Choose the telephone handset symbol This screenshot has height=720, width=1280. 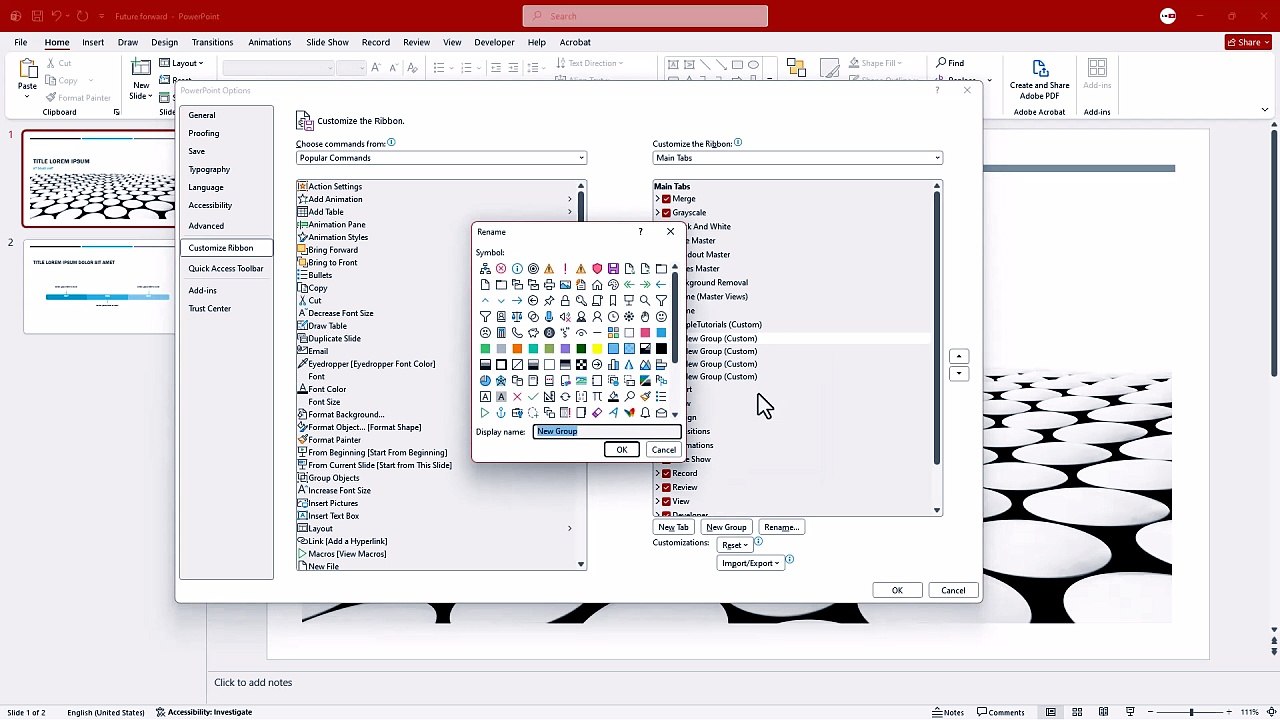(517, 333)
